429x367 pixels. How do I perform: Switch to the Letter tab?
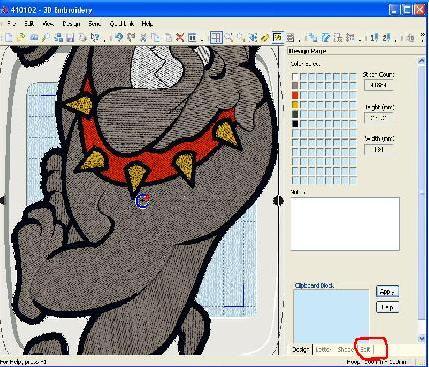(323, 349)
